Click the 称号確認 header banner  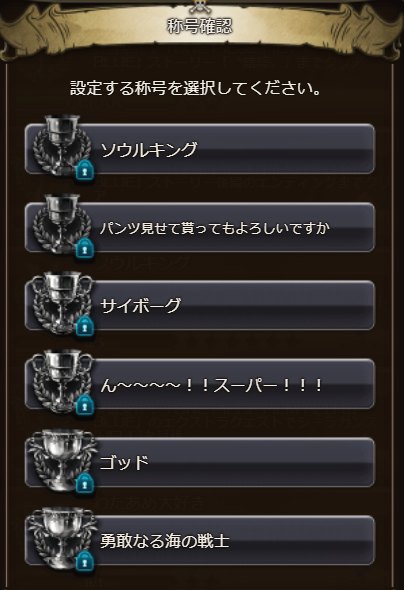point(200,26)
